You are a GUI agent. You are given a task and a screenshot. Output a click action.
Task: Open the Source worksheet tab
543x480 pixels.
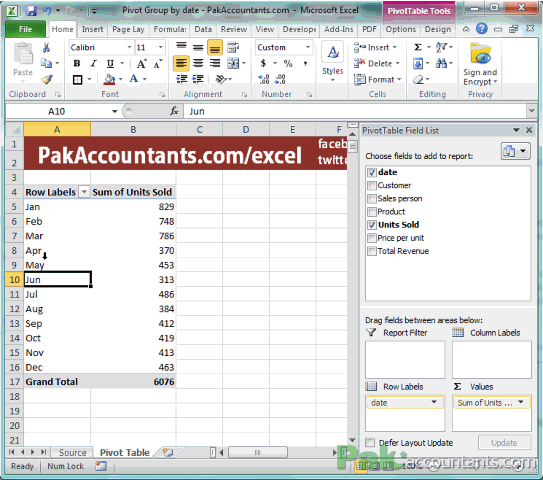[x=72, y=452]
